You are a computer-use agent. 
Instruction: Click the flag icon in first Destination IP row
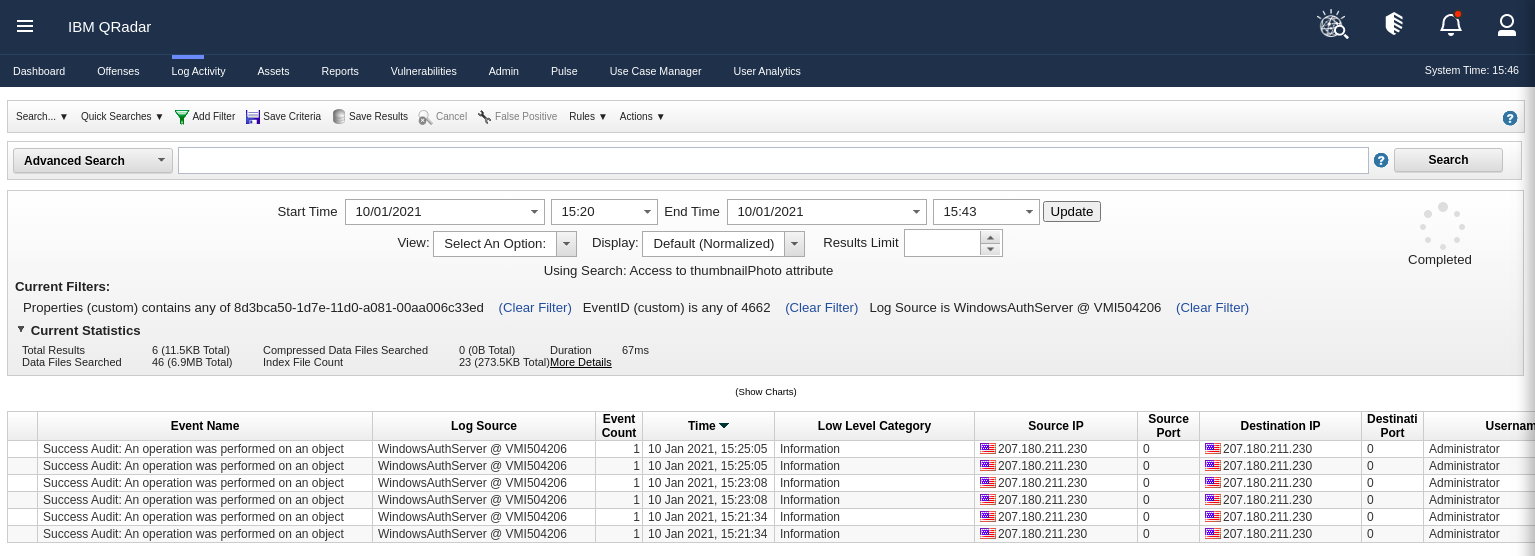(1212, 449)
